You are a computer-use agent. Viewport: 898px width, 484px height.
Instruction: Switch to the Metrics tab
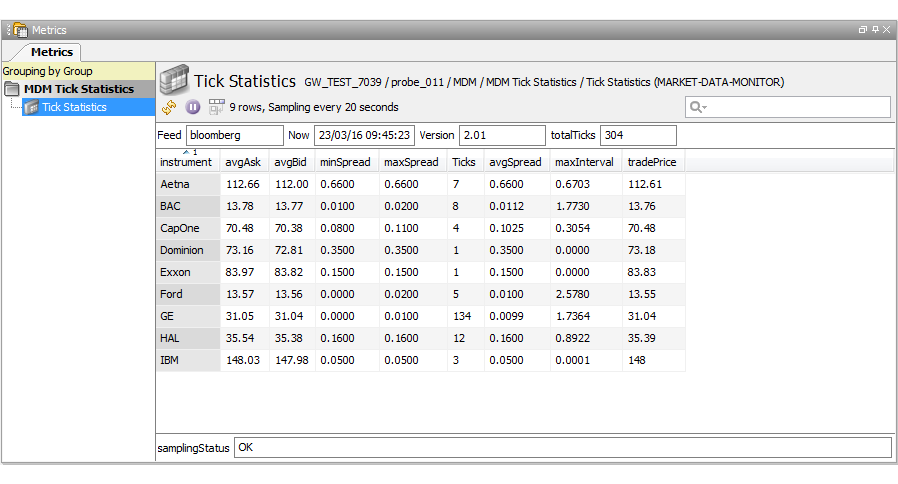click(52, 52)
